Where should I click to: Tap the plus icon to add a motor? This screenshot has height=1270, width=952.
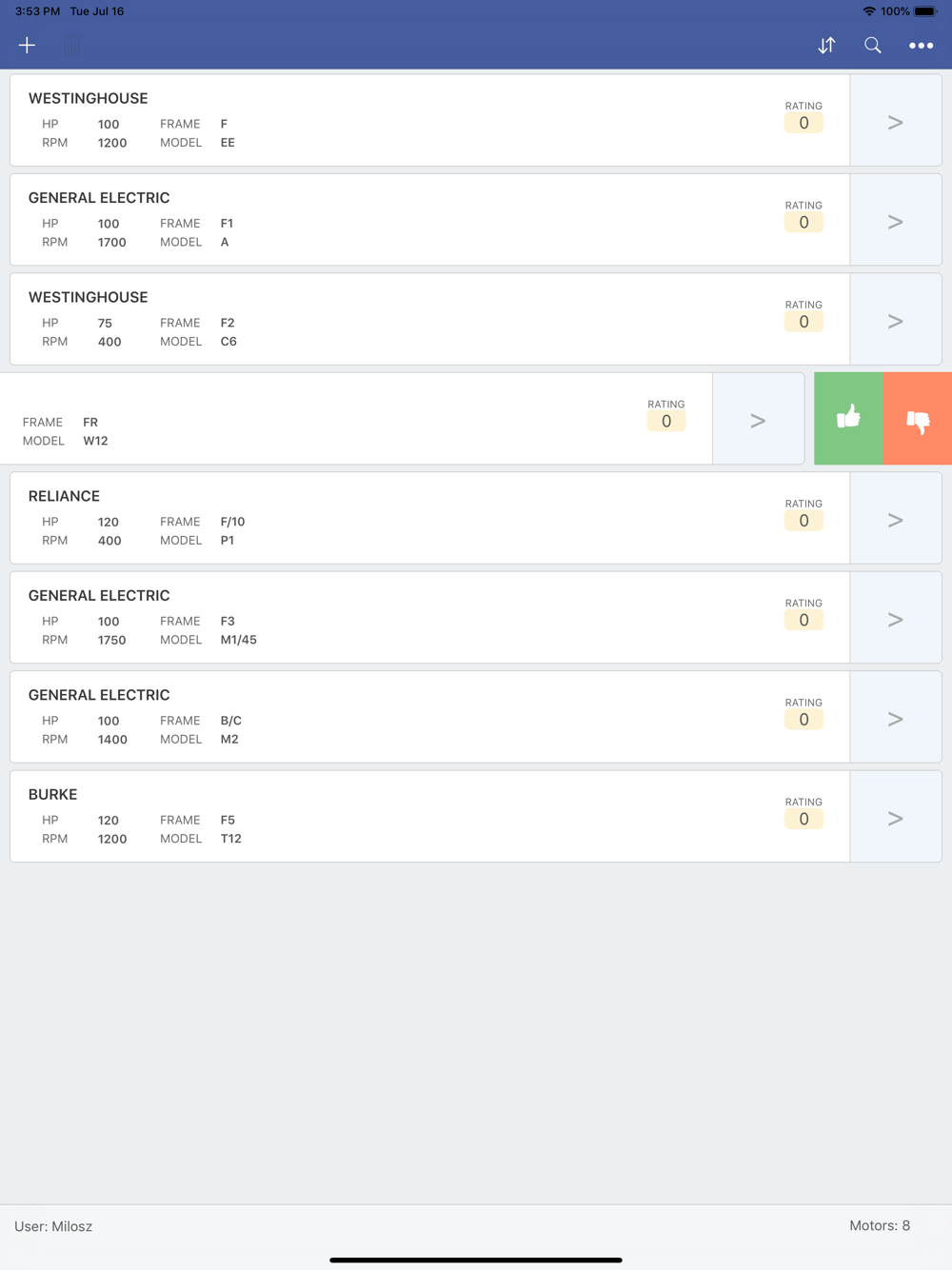(27, 45)
